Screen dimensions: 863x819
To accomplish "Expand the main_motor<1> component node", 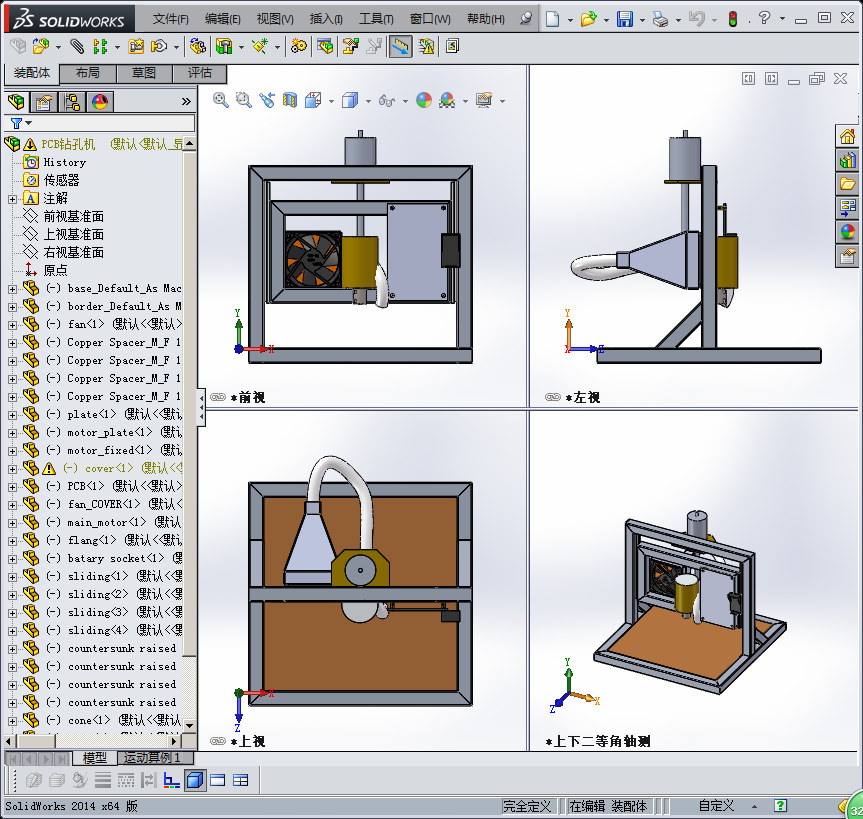I will 12,523.
